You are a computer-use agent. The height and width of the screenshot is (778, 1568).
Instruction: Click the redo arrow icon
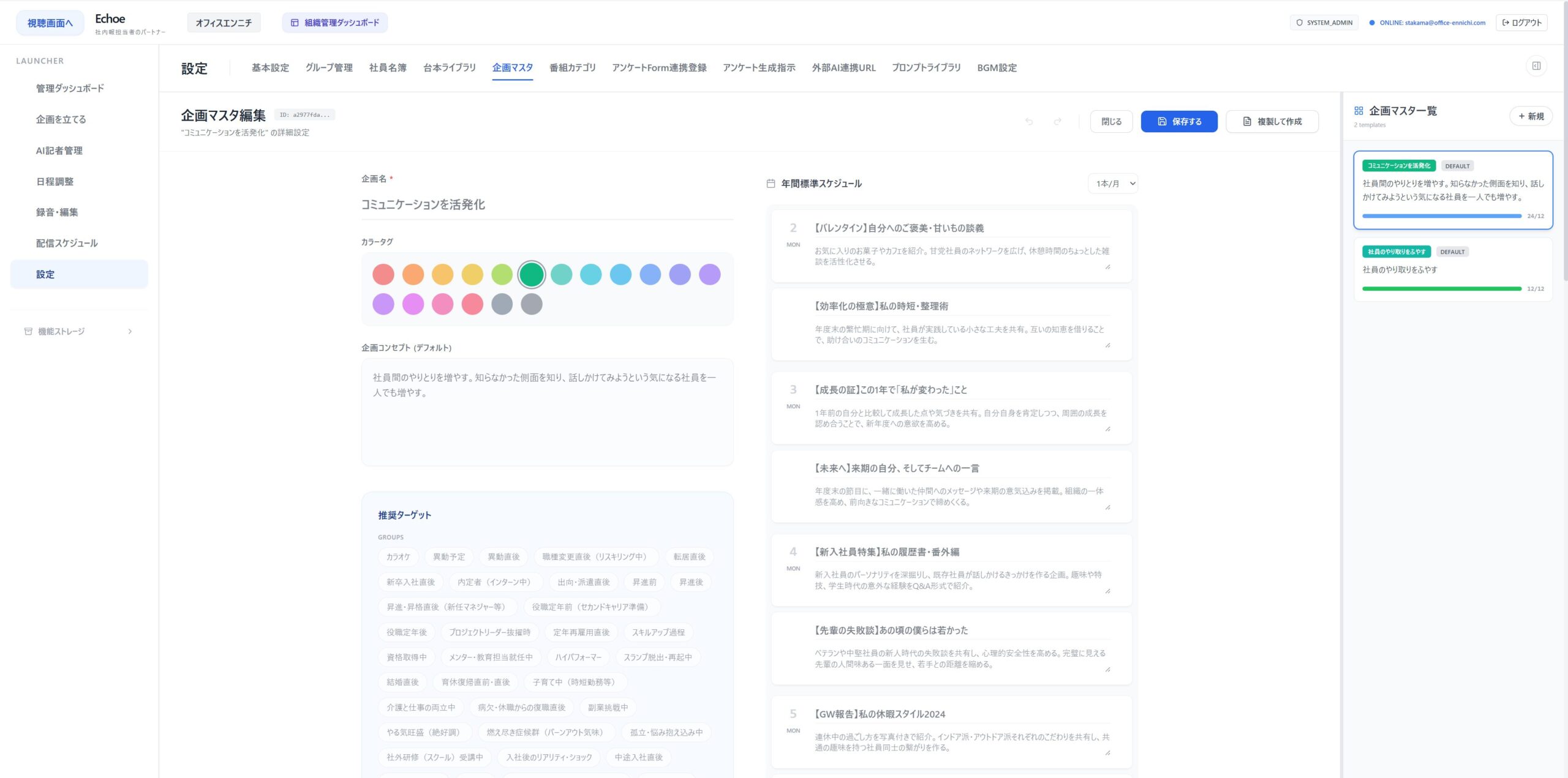point(1057,121)
